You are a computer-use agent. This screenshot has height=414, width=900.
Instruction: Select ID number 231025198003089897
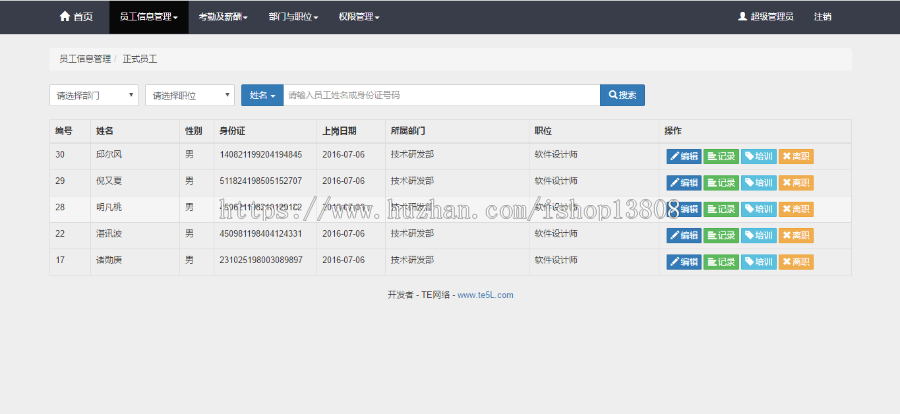[261, 260]
